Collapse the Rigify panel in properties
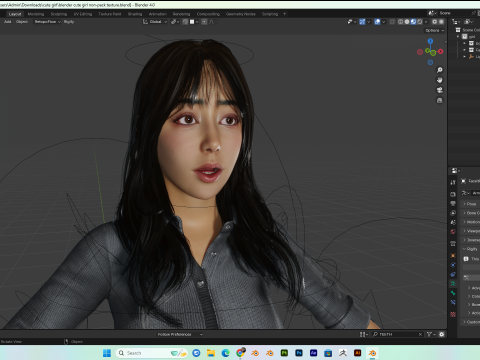Image resolution: width=480 pixels, height=360 pixels. pos(471,249)
